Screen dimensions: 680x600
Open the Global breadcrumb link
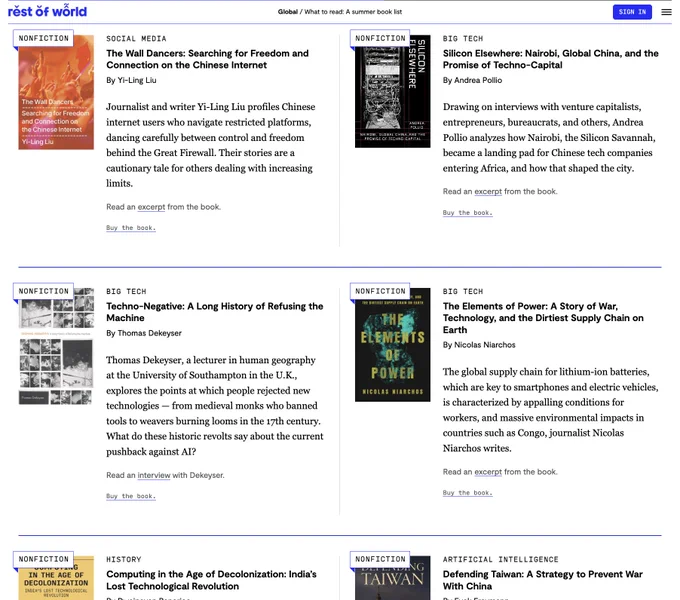coord(288,12)
